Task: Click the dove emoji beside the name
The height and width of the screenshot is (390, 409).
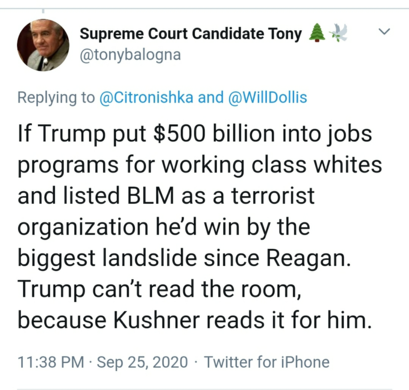Action: point(338,33)
